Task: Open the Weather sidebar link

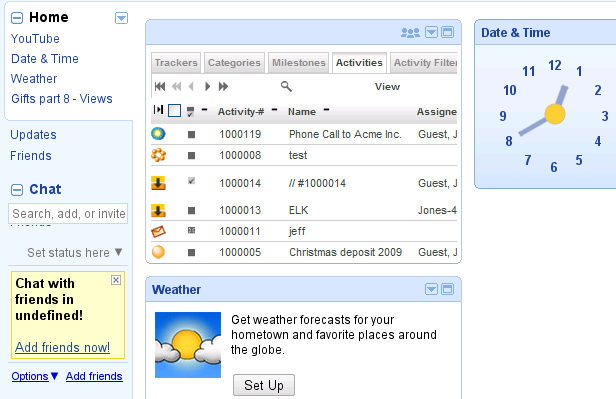Action: click(x=34, y=79)
